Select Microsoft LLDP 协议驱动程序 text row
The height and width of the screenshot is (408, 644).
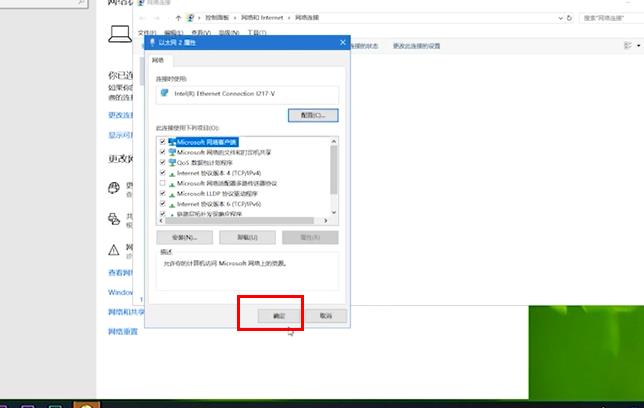(x=217, y=194)
